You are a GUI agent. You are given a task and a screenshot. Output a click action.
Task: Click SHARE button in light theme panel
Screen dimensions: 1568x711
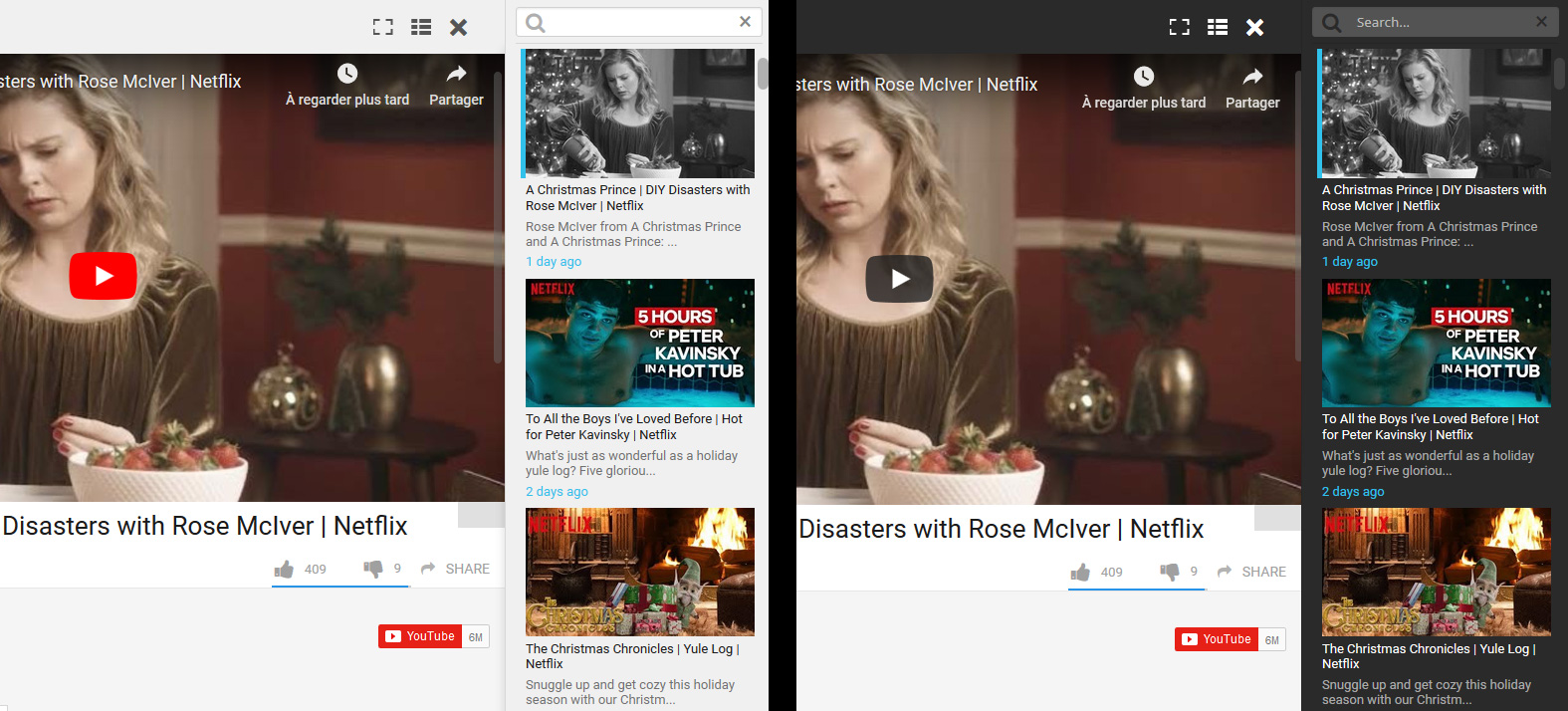tap(456, 569)
